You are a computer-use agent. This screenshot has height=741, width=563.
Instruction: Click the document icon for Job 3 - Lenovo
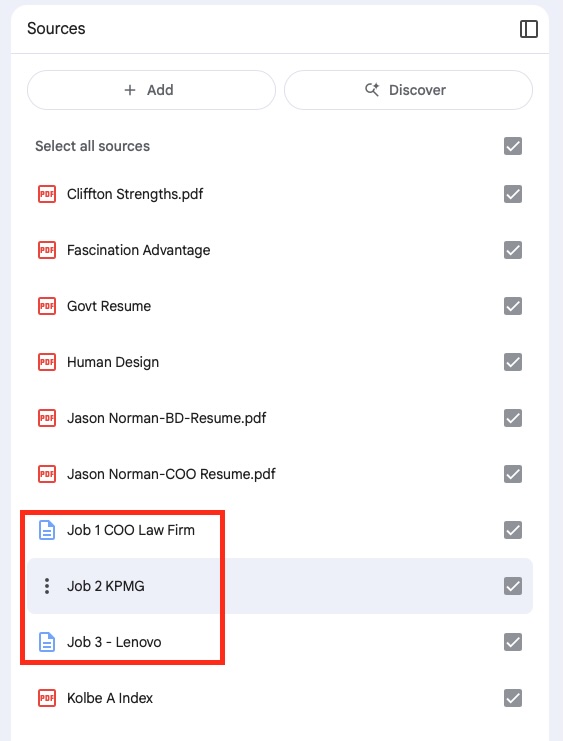tap(47, 642)
